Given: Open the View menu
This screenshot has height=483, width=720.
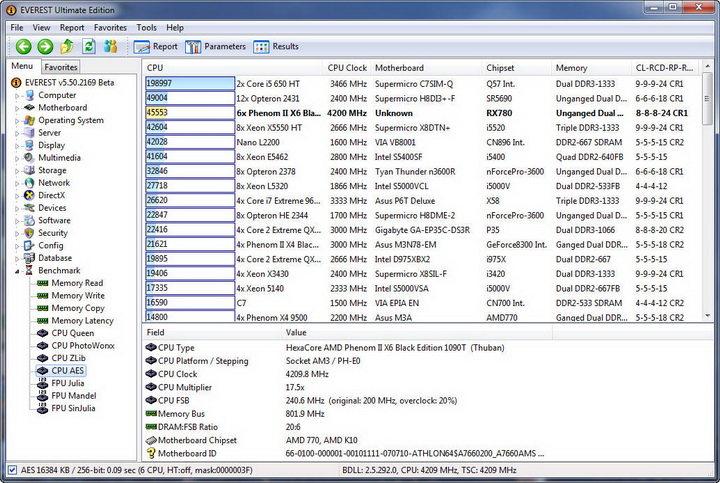Looking at the screenshot, I should (x=41, y=28).
